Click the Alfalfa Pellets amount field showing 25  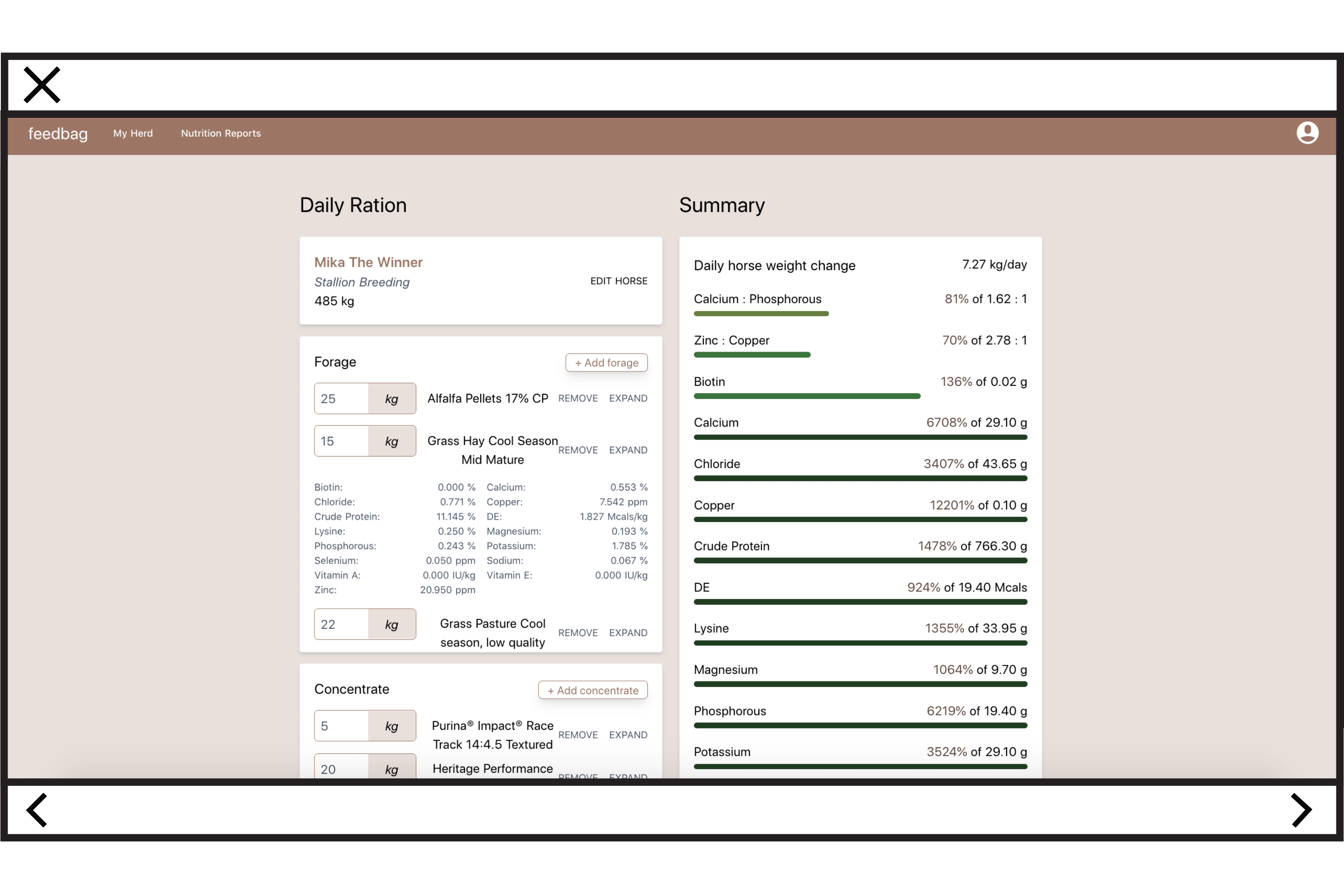tap(341, 399)
